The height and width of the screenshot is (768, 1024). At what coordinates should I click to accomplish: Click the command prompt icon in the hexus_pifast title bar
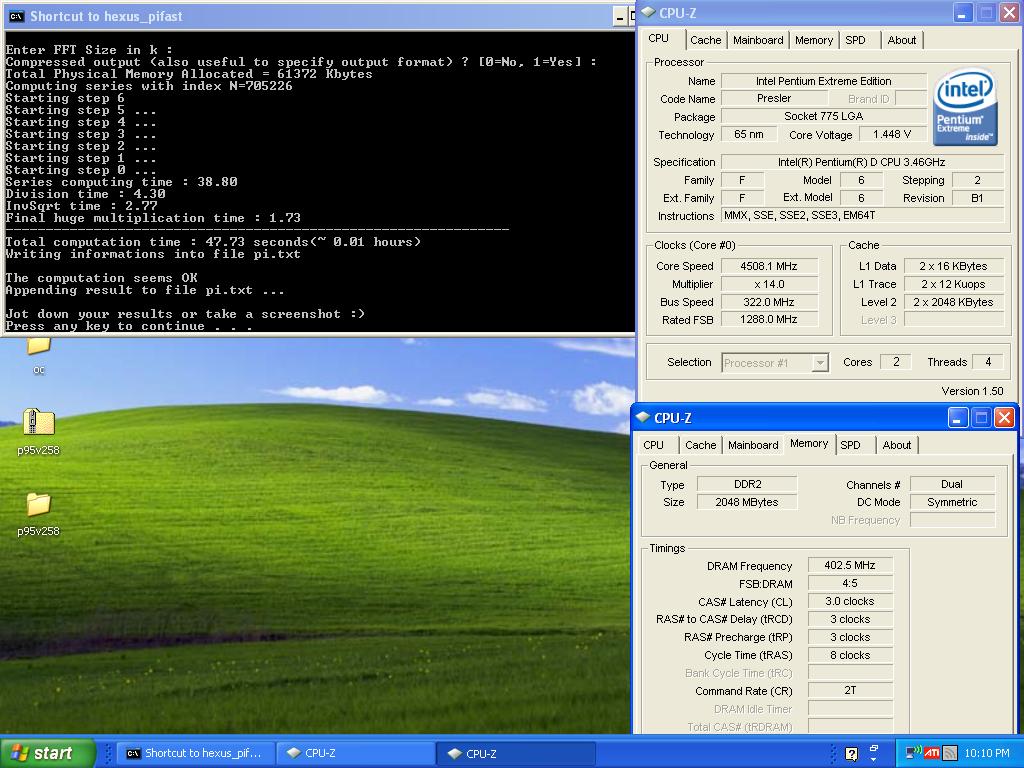[x=17, y=16]
